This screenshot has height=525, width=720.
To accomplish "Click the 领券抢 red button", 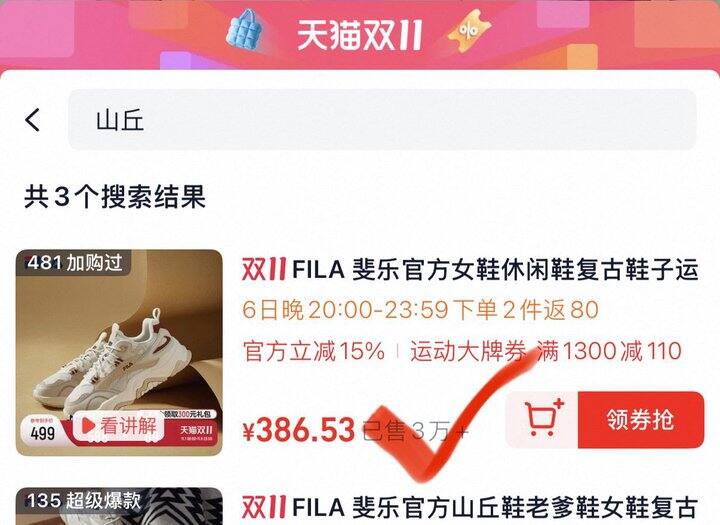I will [x=641, y=419].
